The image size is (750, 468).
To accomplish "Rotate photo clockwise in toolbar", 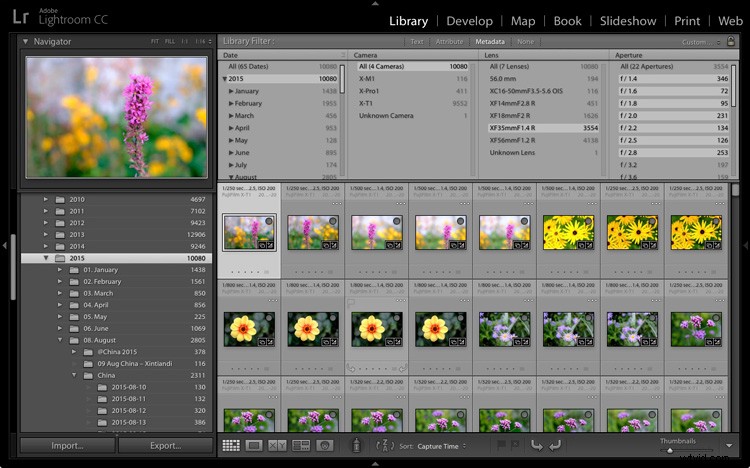I will [555, 446].
